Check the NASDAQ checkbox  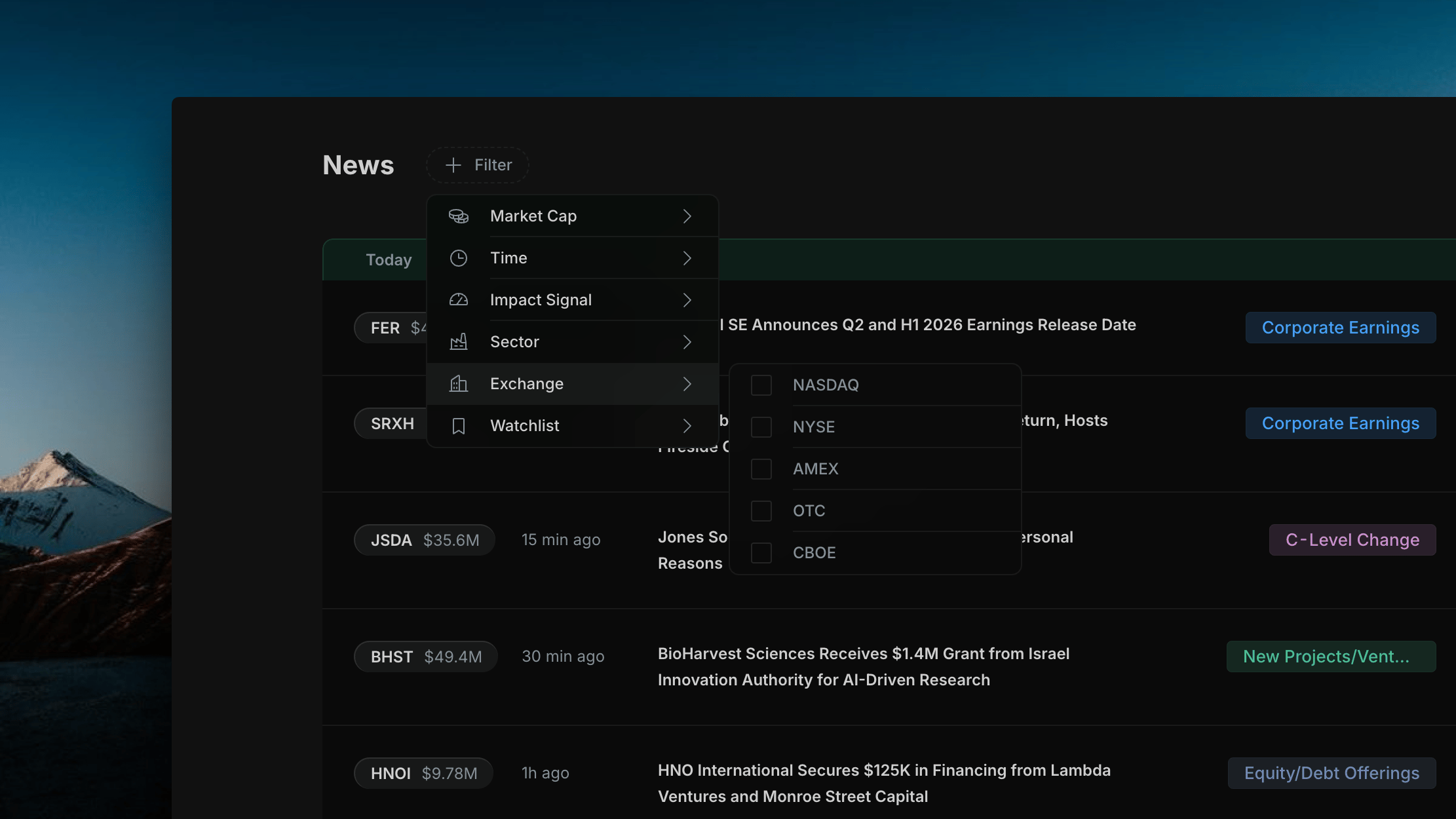click(761, 385)
